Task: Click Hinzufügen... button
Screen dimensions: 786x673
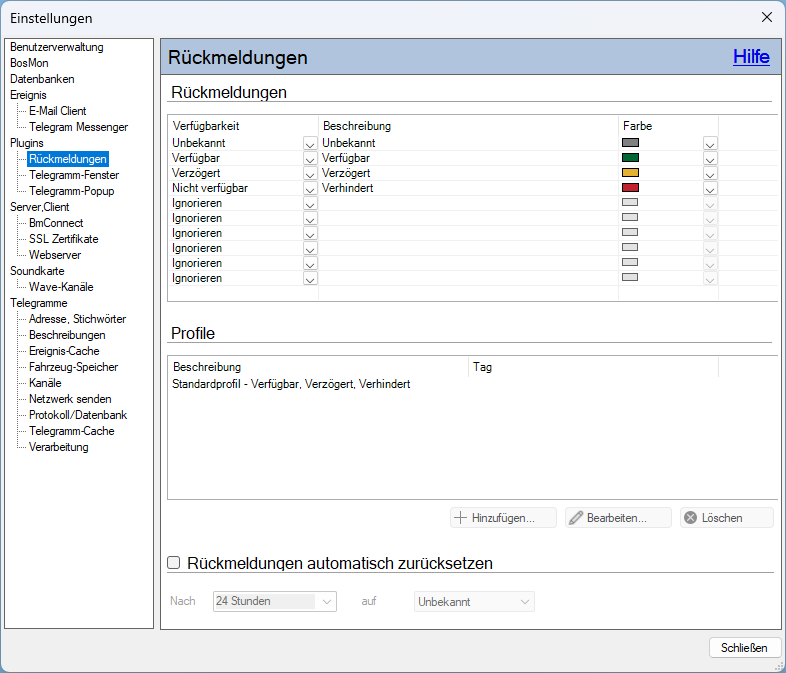Action: tap(503, 518)
